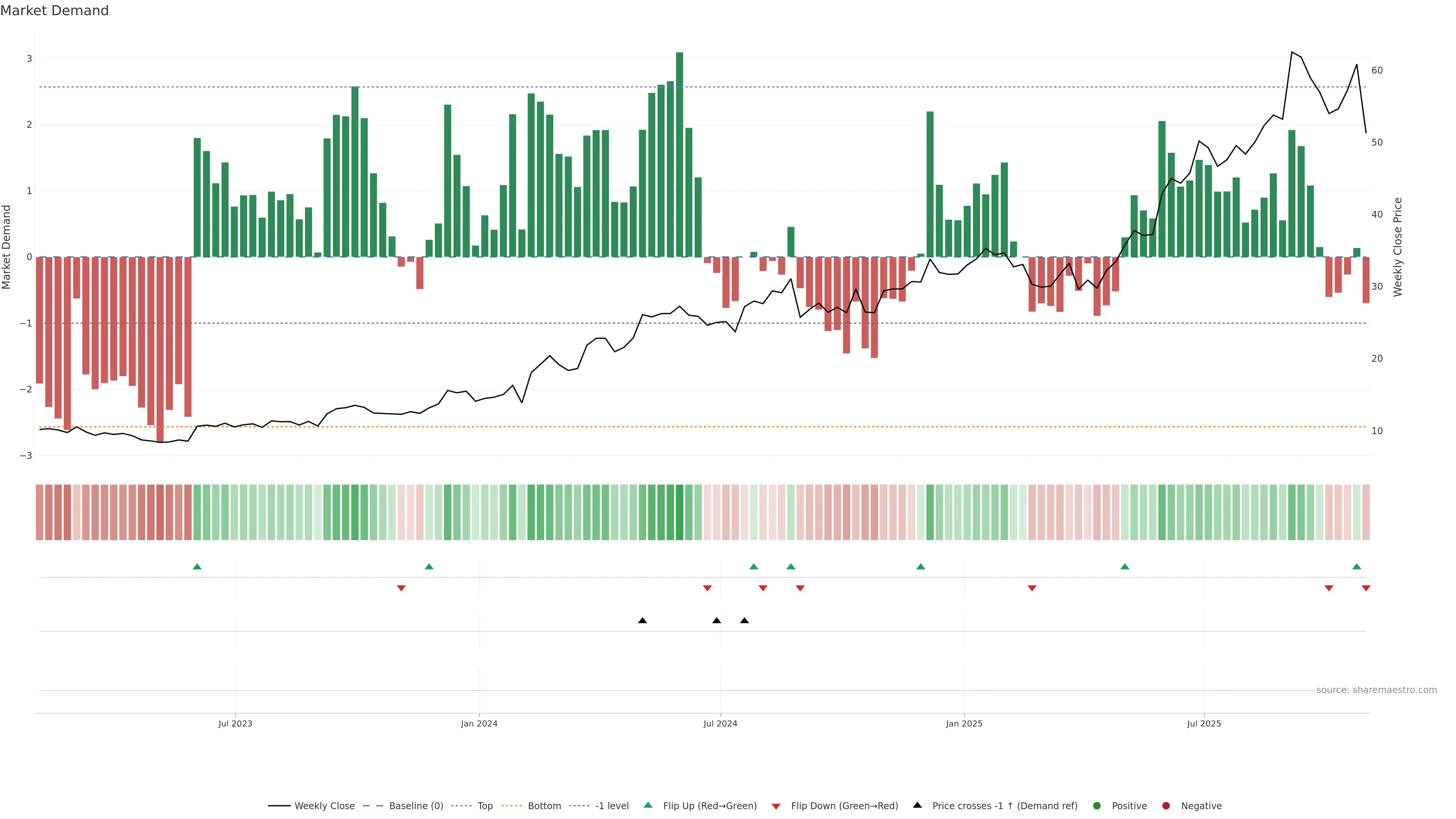Click the red Negative legend dot

click(x=1166, y=805)
